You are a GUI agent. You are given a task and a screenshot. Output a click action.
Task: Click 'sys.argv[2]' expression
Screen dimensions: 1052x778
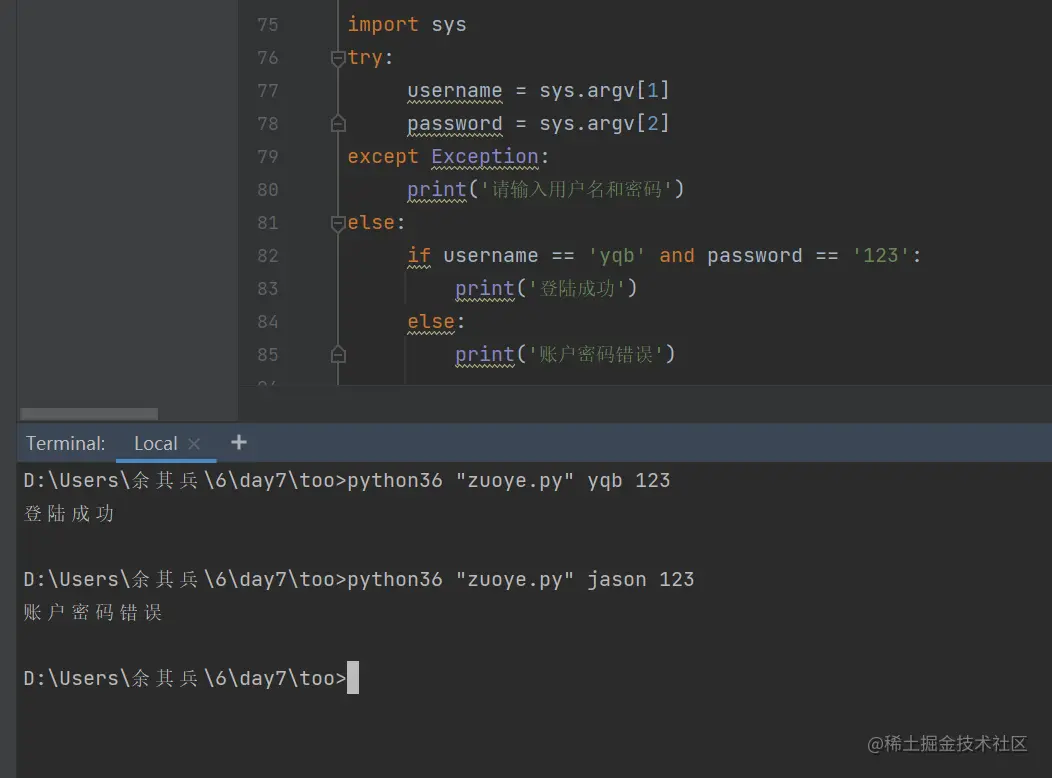click(604, 123)
